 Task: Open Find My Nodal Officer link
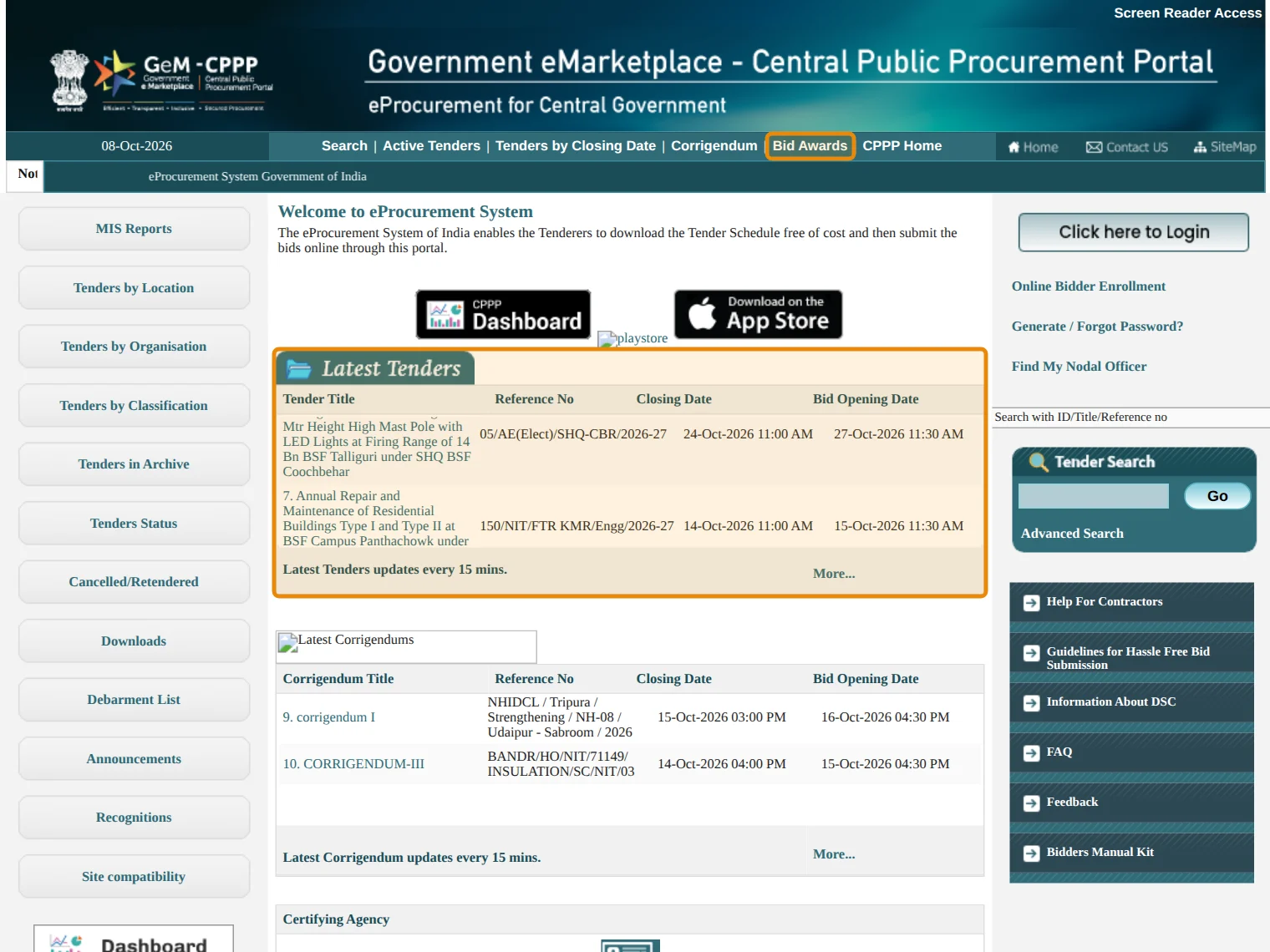tap(1079, 367)
